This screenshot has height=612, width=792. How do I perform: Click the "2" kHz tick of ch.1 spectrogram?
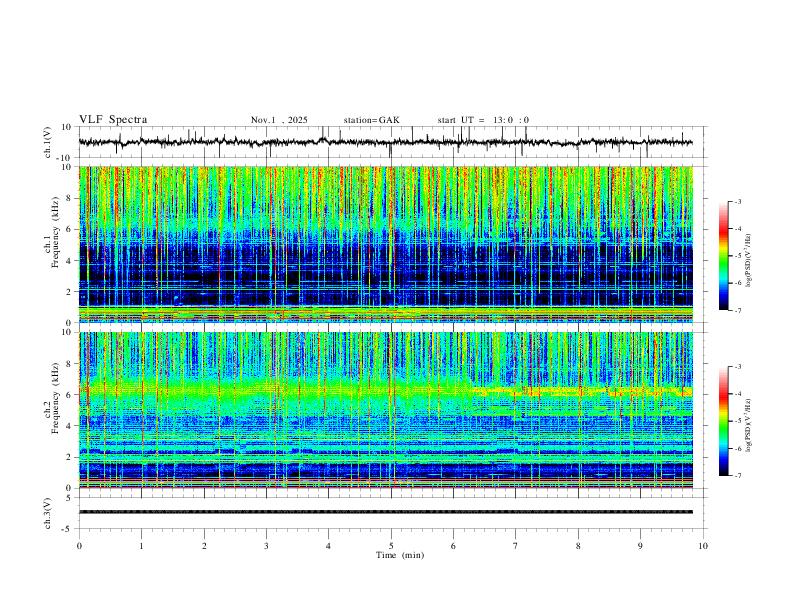pyautogui.click(x=70, y=292)
